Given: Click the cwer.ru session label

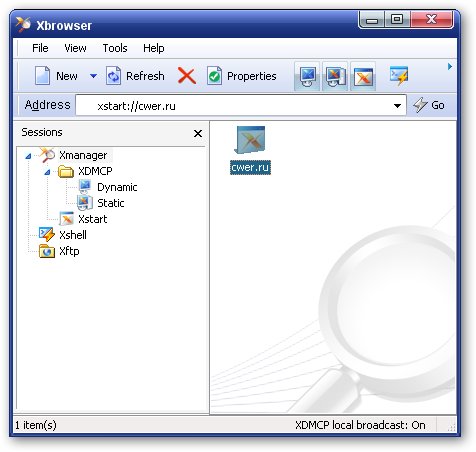Looking at the screenshot, I should (250, 167).
